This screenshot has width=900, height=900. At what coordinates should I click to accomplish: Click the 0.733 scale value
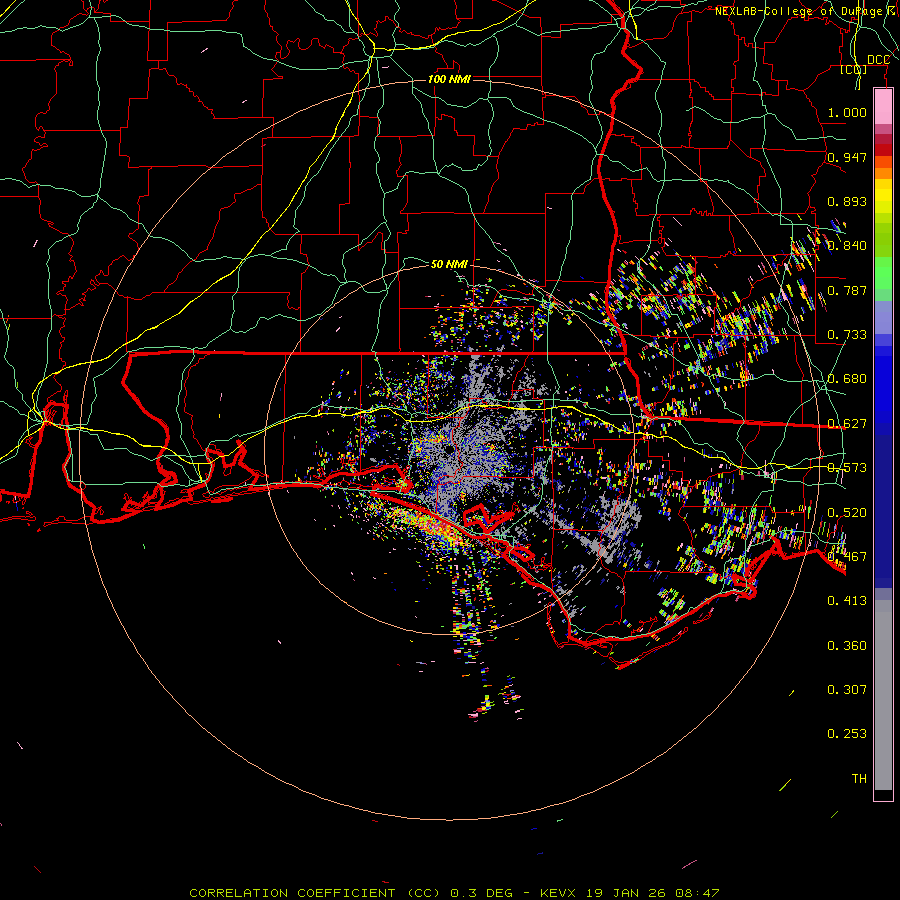pyautogui.click(x=847, y=335)
